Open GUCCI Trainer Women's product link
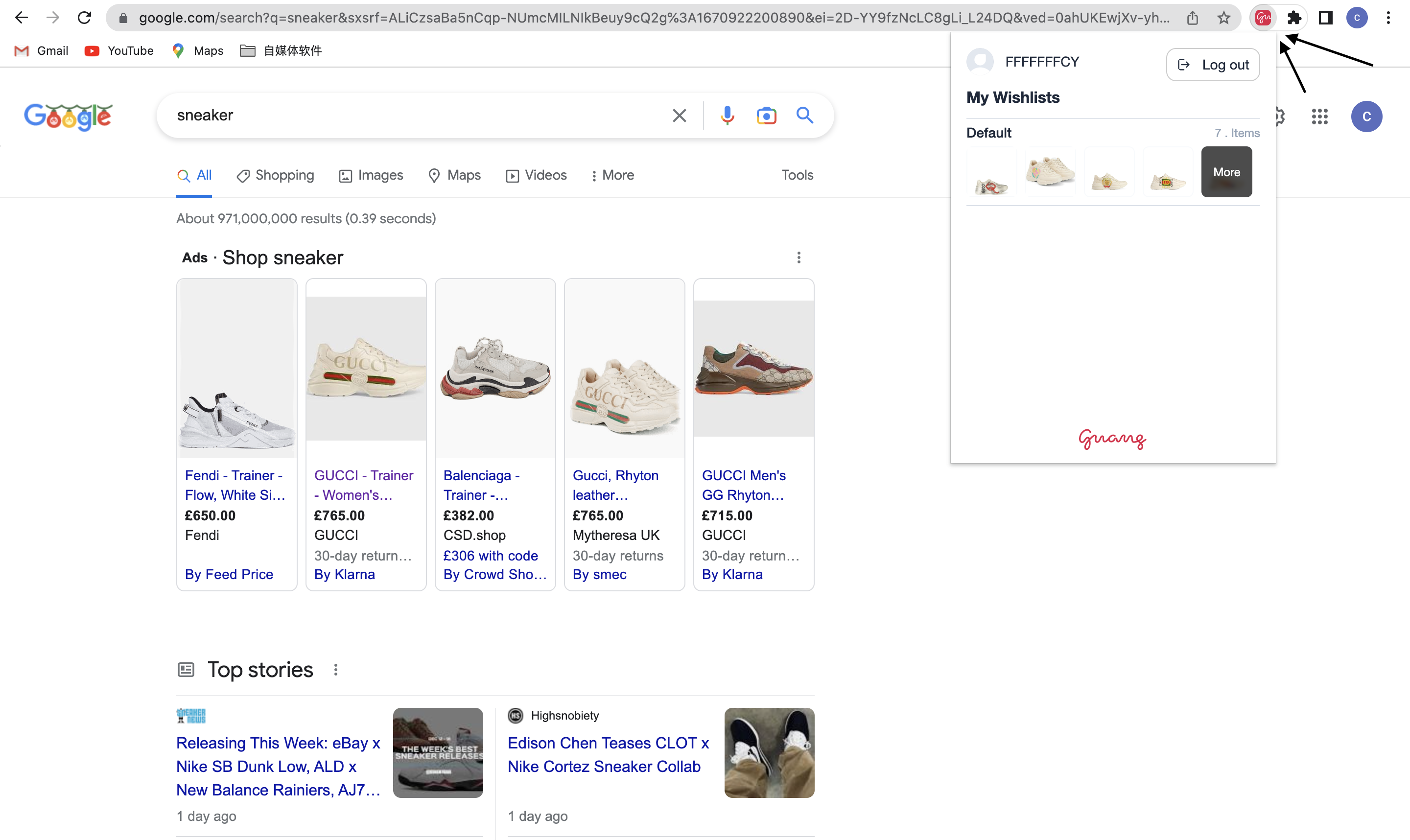Screen dimensions: 1410x840 coord(364,485)
